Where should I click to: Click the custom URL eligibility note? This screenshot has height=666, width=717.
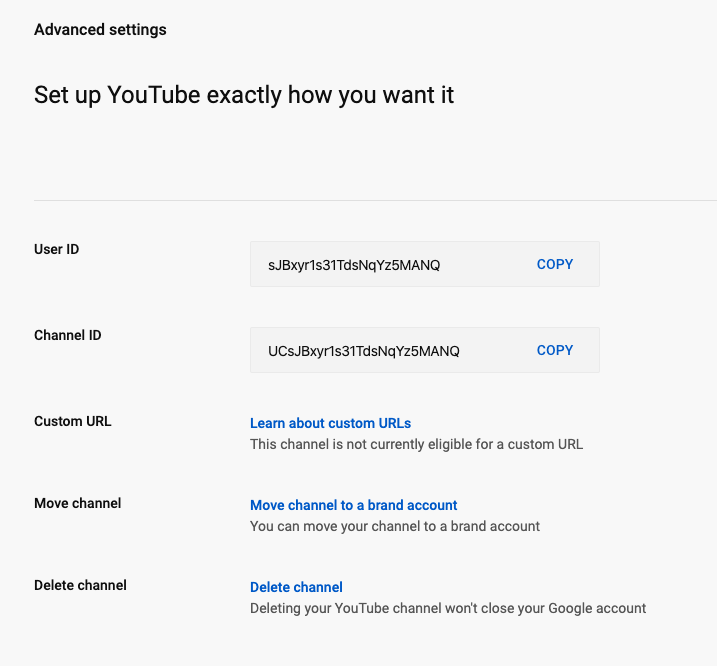point(417,444)
